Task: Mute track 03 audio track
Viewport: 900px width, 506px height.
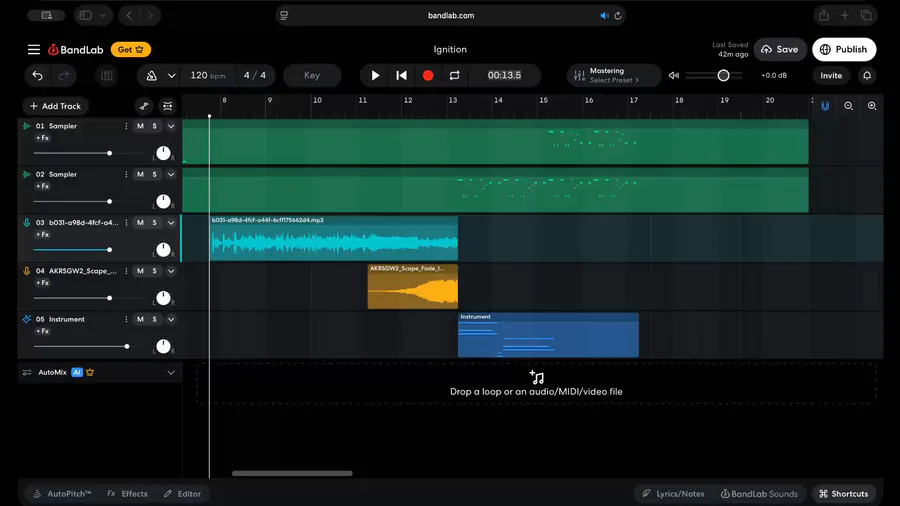Action: (x=140, y=223)
